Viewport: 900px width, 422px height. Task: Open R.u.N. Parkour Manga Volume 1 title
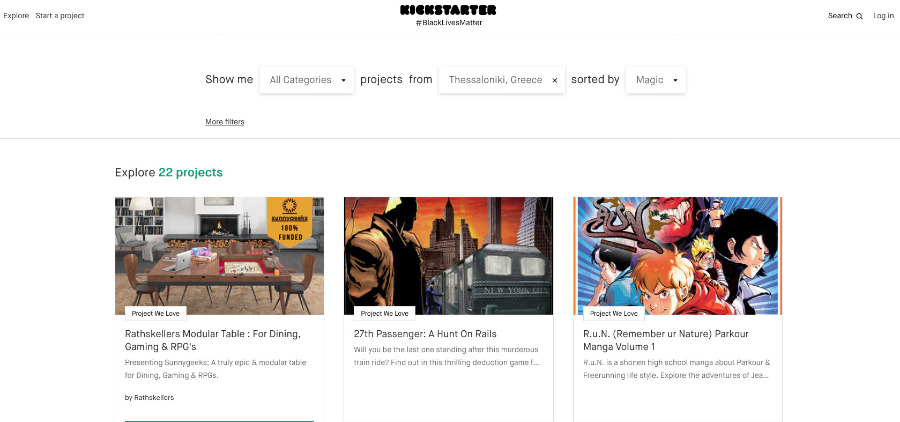pyautogui.click(x=666, y=340)
